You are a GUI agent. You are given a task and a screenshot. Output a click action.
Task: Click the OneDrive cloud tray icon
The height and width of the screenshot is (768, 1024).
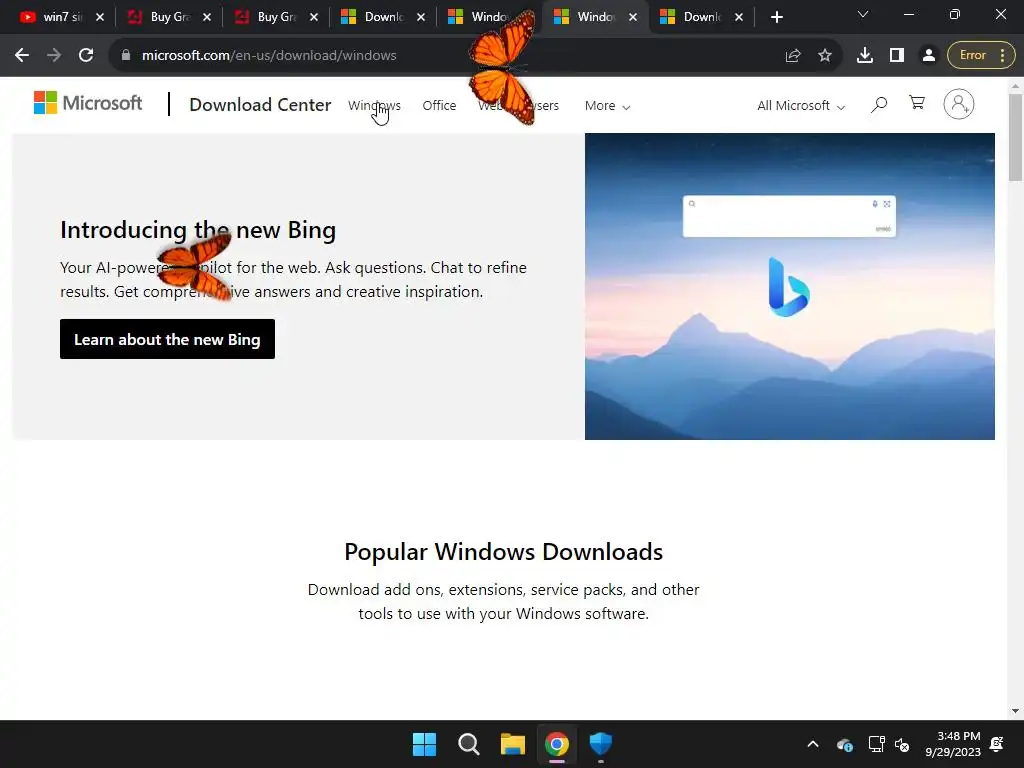coord(844,744)
